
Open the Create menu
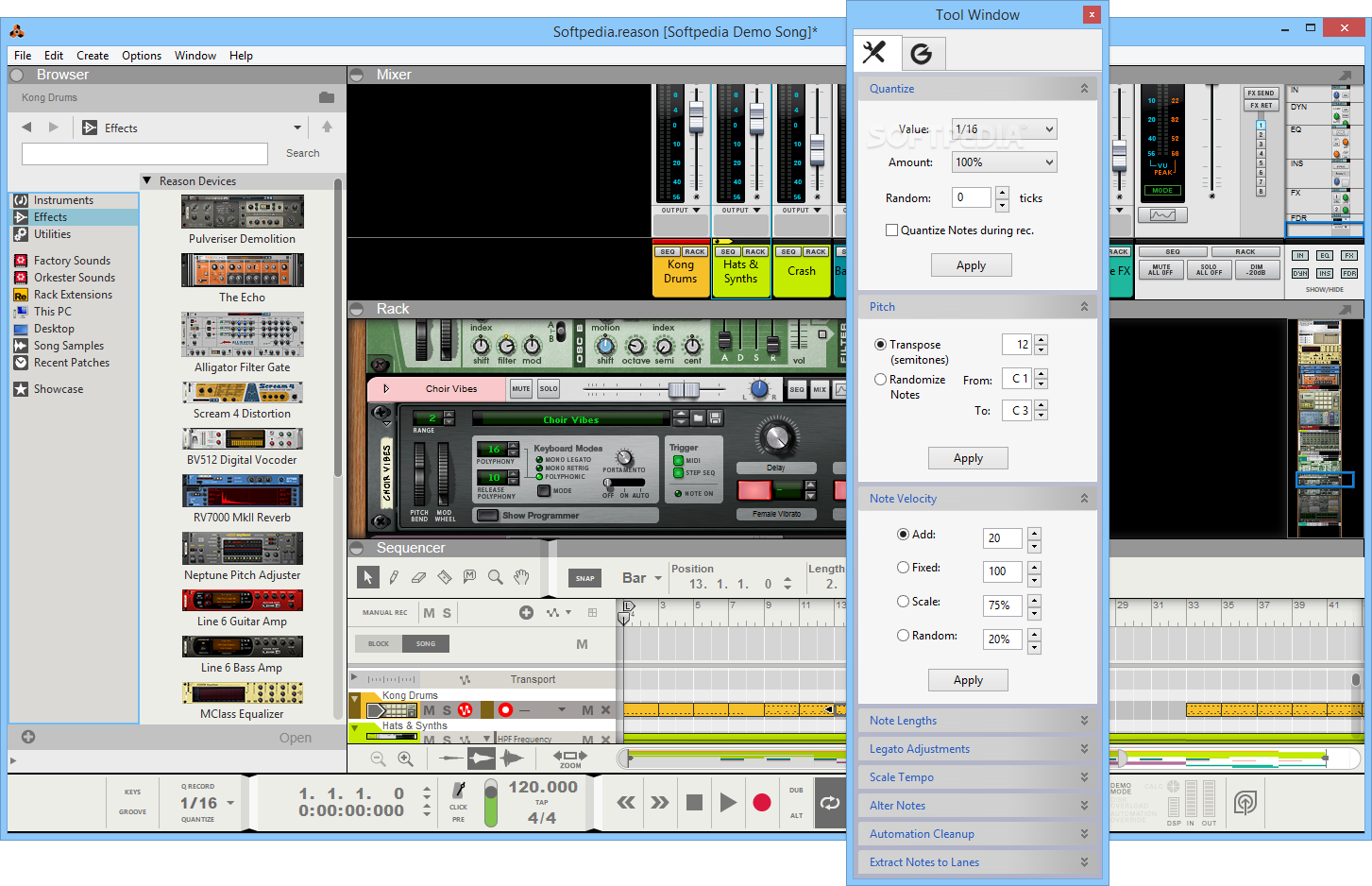coord(93,56)
